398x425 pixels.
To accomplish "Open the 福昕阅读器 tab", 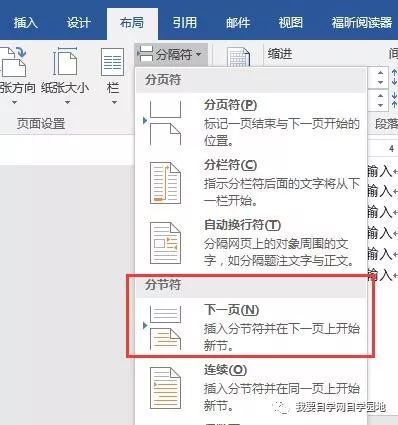I will (x=362, y=23).
